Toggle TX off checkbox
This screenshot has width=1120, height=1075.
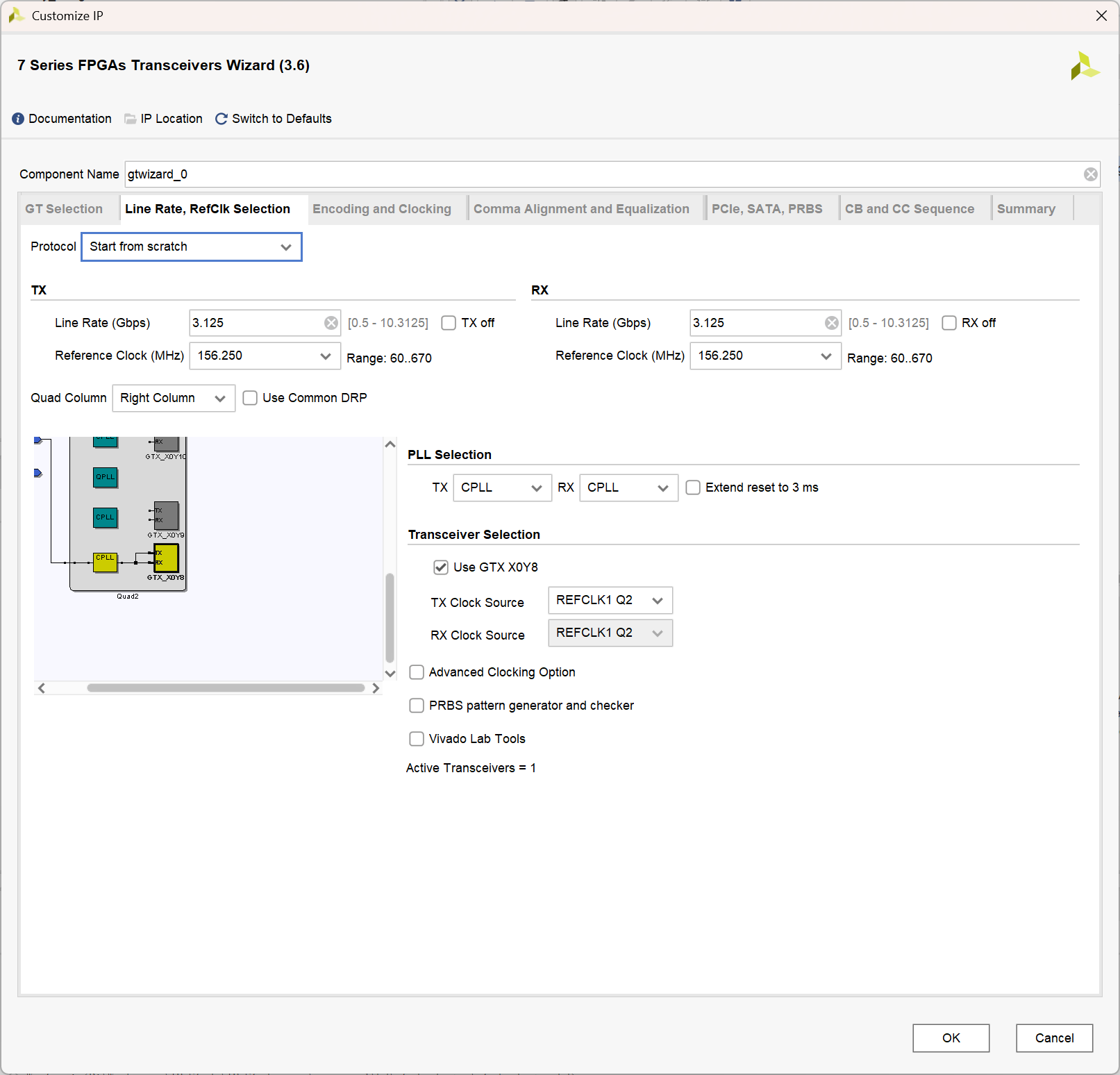[449, 323]
